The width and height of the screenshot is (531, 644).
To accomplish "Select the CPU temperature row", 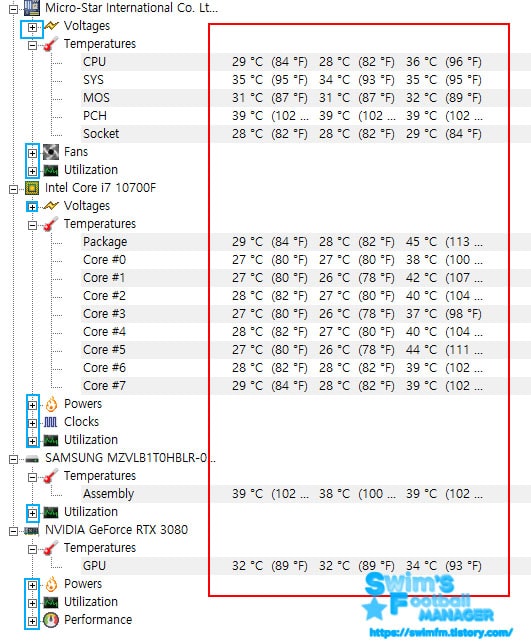I will pyautogui.click(x=306, y=62).
